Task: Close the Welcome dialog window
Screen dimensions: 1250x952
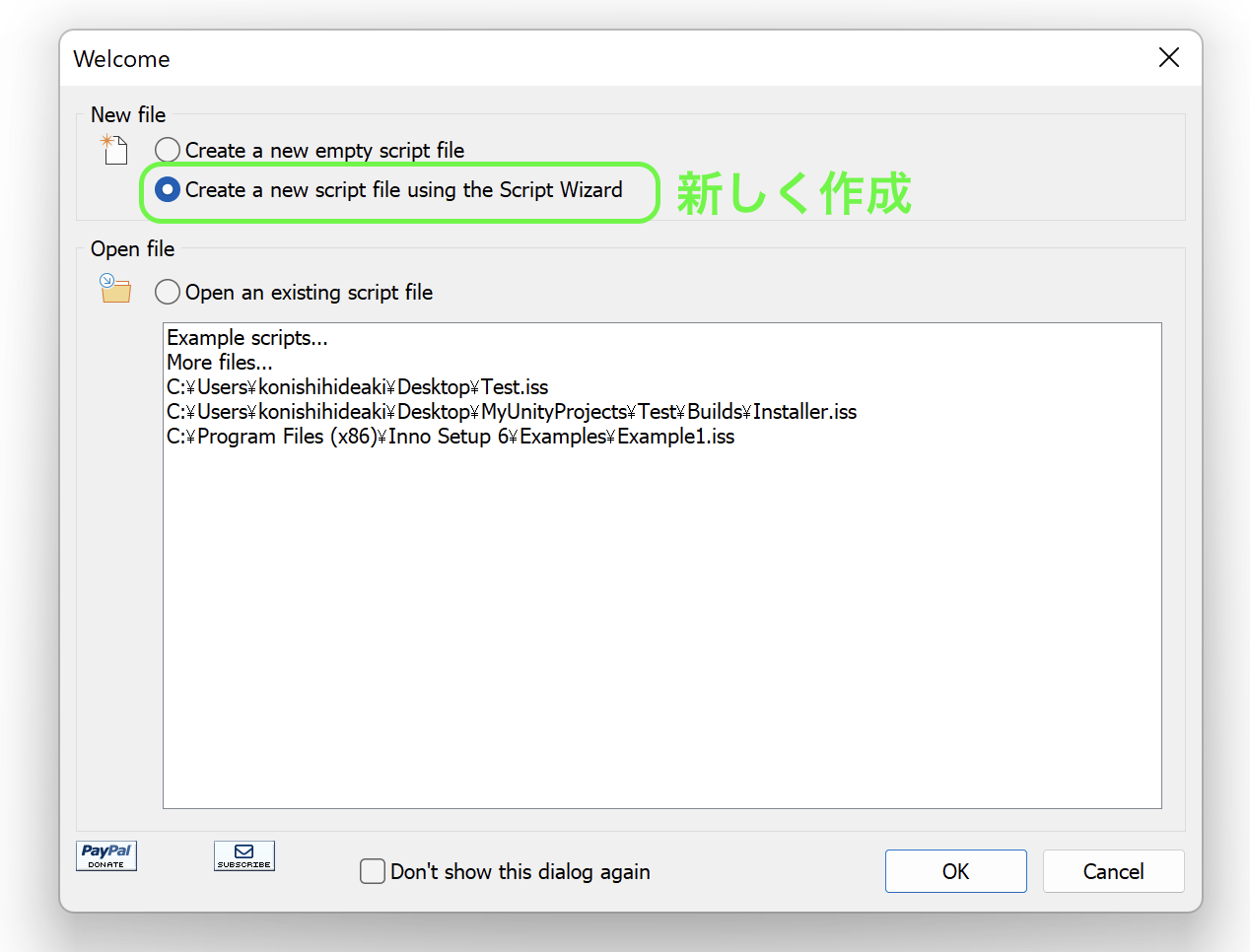Action: [x=1169, y=57]
